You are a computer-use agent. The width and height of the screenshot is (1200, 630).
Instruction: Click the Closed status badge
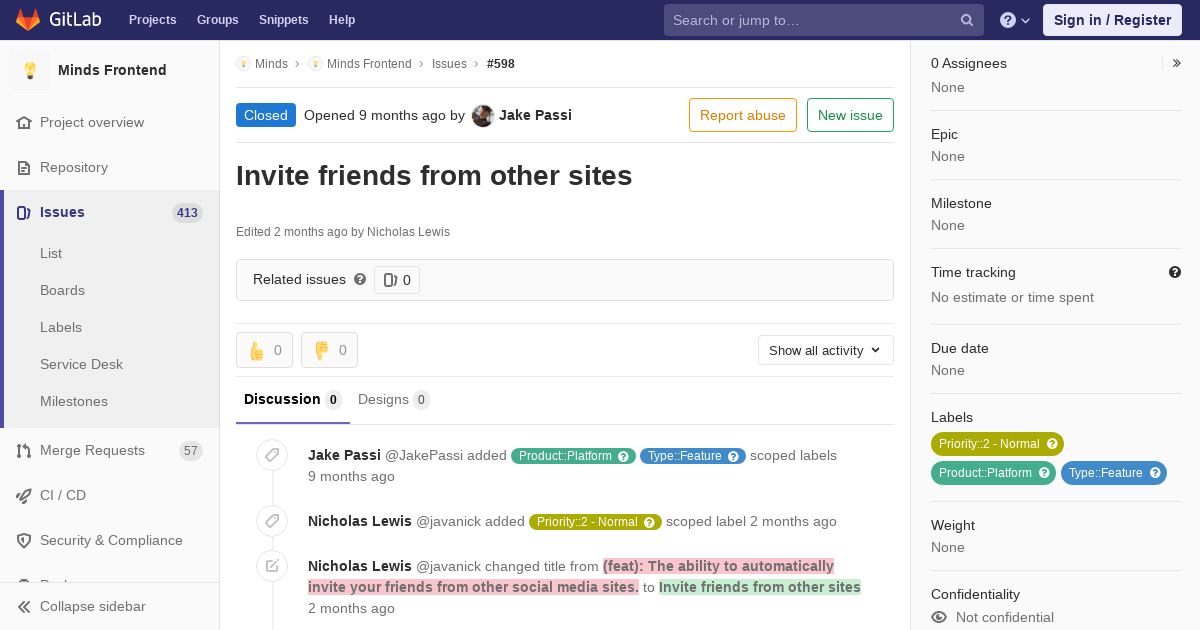(x=266, y=115)
